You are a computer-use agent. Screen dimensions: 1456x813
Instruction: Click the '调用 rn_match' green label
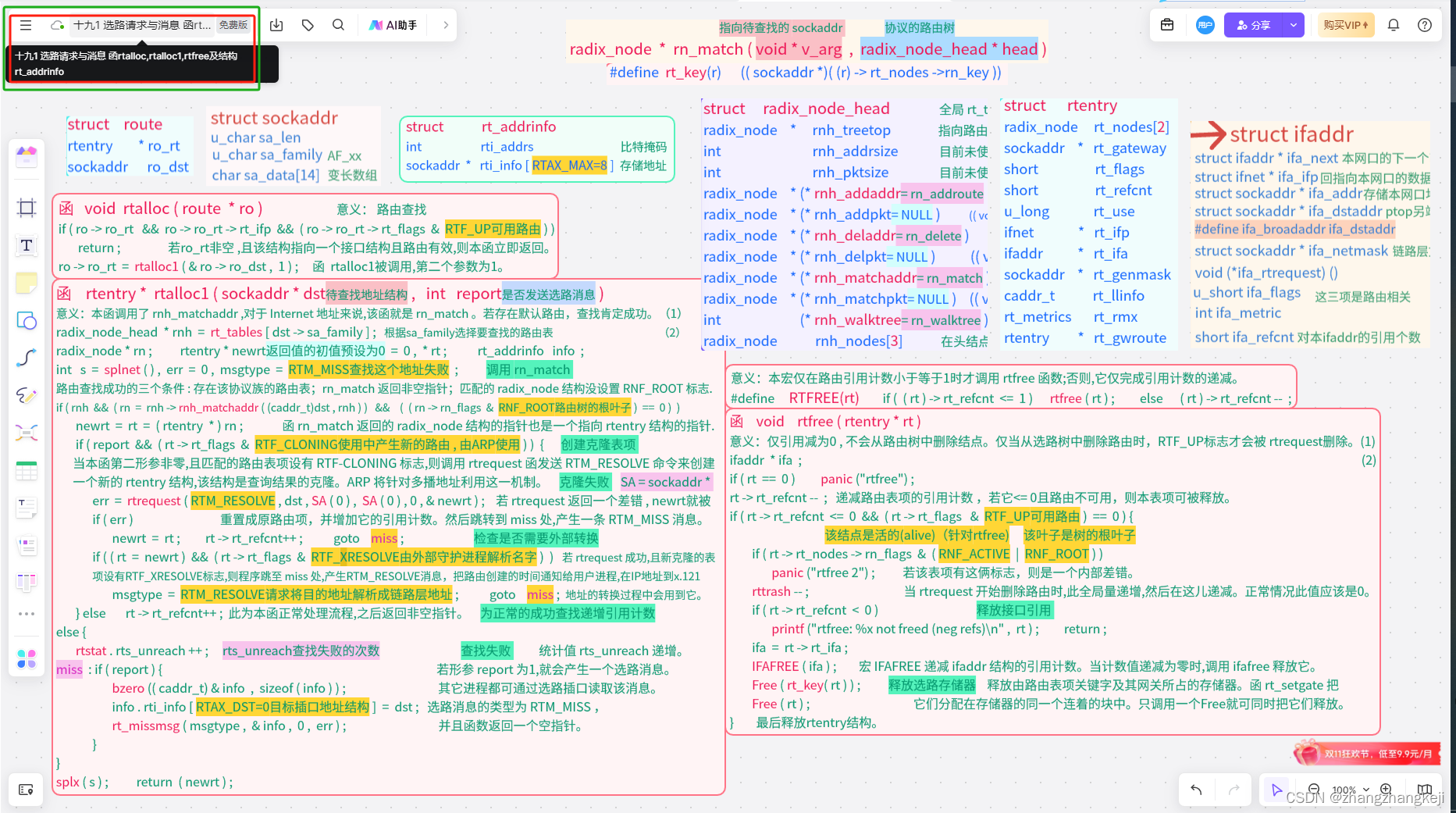(529, 369)
